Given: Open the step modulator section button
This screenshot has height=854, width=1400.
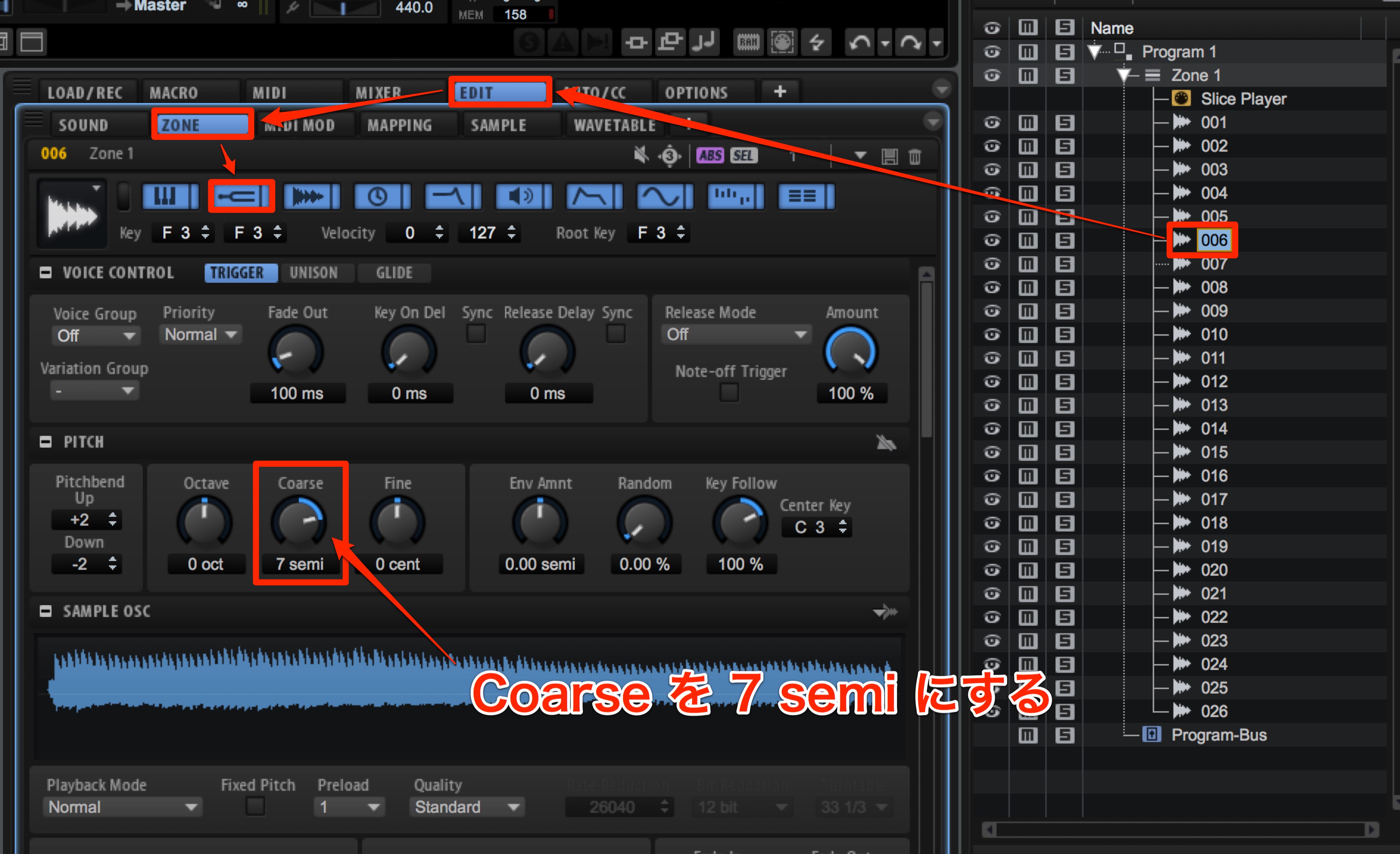Looking at the screenshot, I should point(736,197).
